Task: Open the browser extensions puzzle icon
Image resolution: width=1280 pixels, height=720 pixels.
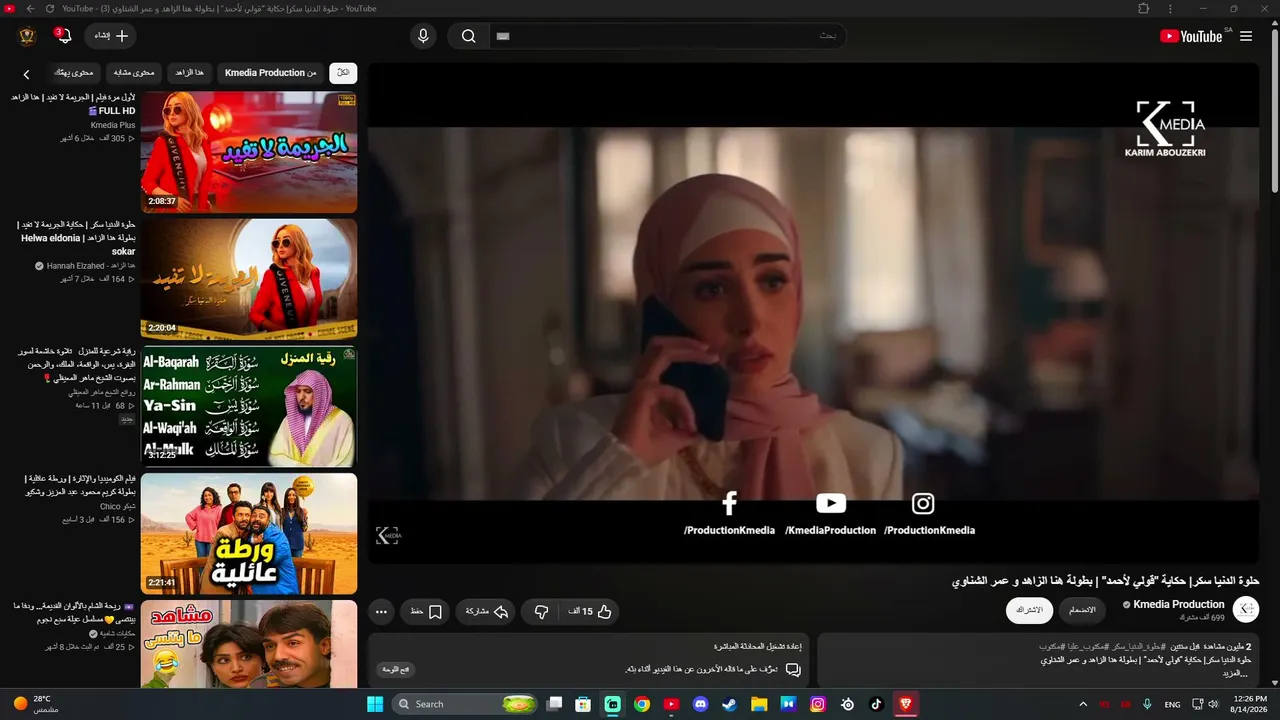Action: (1144, 8)
